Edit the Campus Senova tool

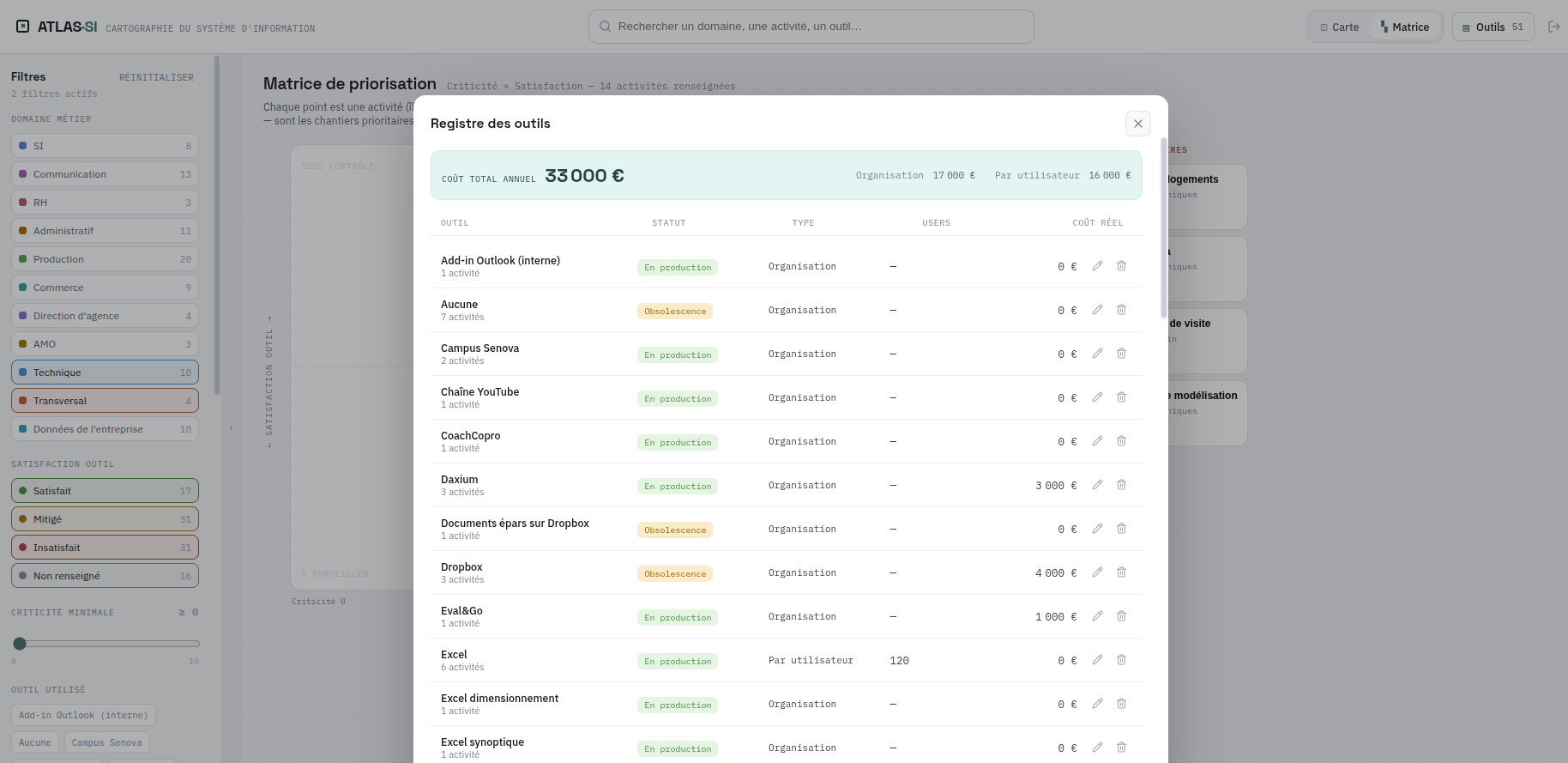click(1097, 354)
